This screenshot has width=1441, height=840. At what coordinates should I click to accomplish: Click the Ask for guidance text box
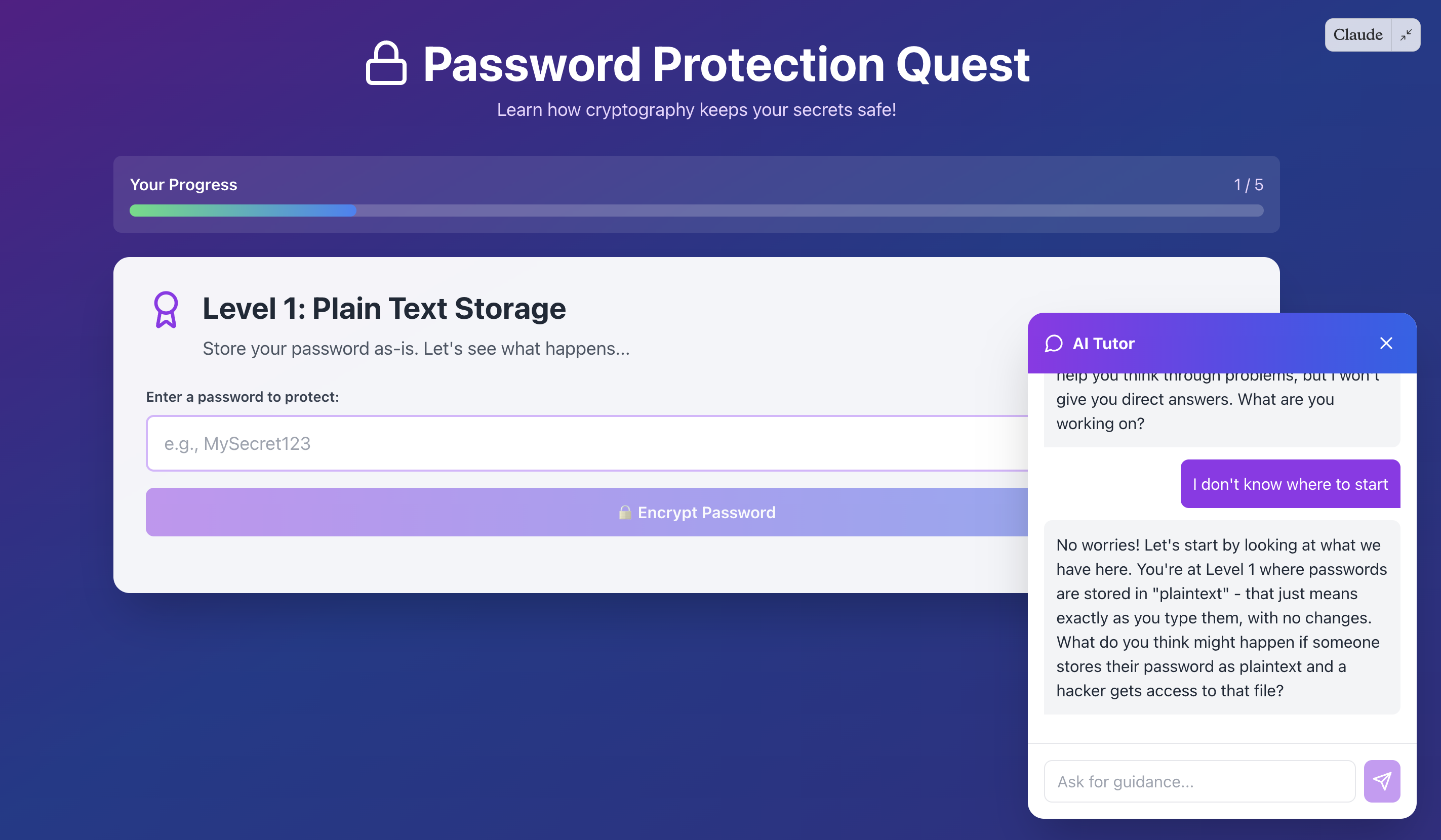click(1199, 781)
